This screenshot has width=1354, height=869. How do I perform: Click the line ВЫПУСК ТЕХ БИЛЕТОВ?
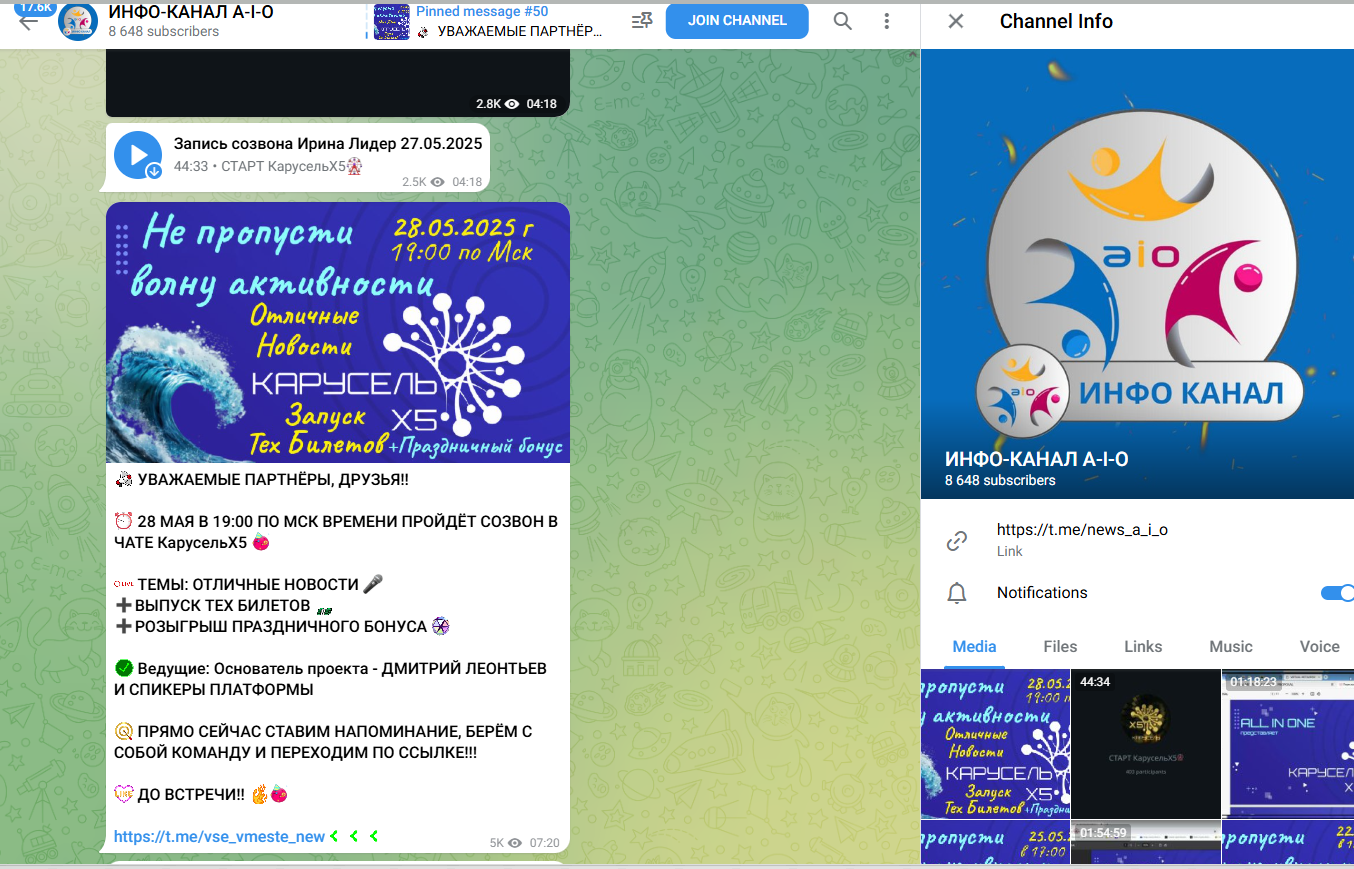222,605
